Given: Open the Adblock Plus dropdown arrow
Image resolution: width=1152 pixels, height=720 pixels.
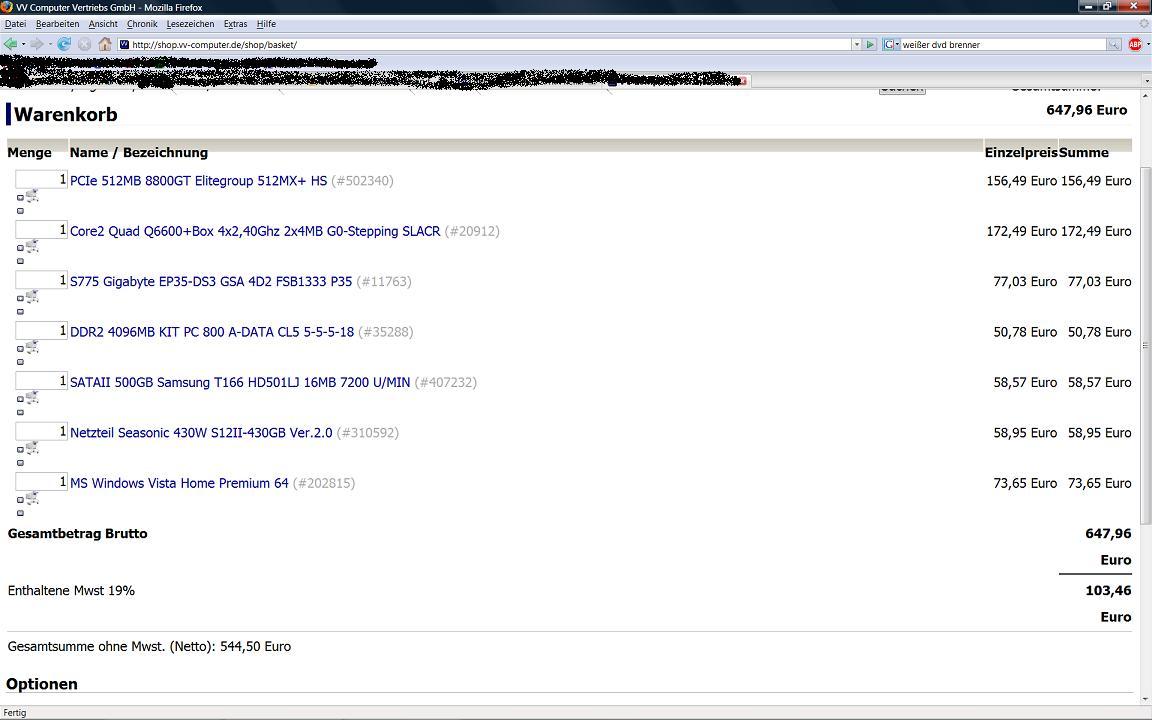Looking at the screenshot, I should (x=1148, y=45).
